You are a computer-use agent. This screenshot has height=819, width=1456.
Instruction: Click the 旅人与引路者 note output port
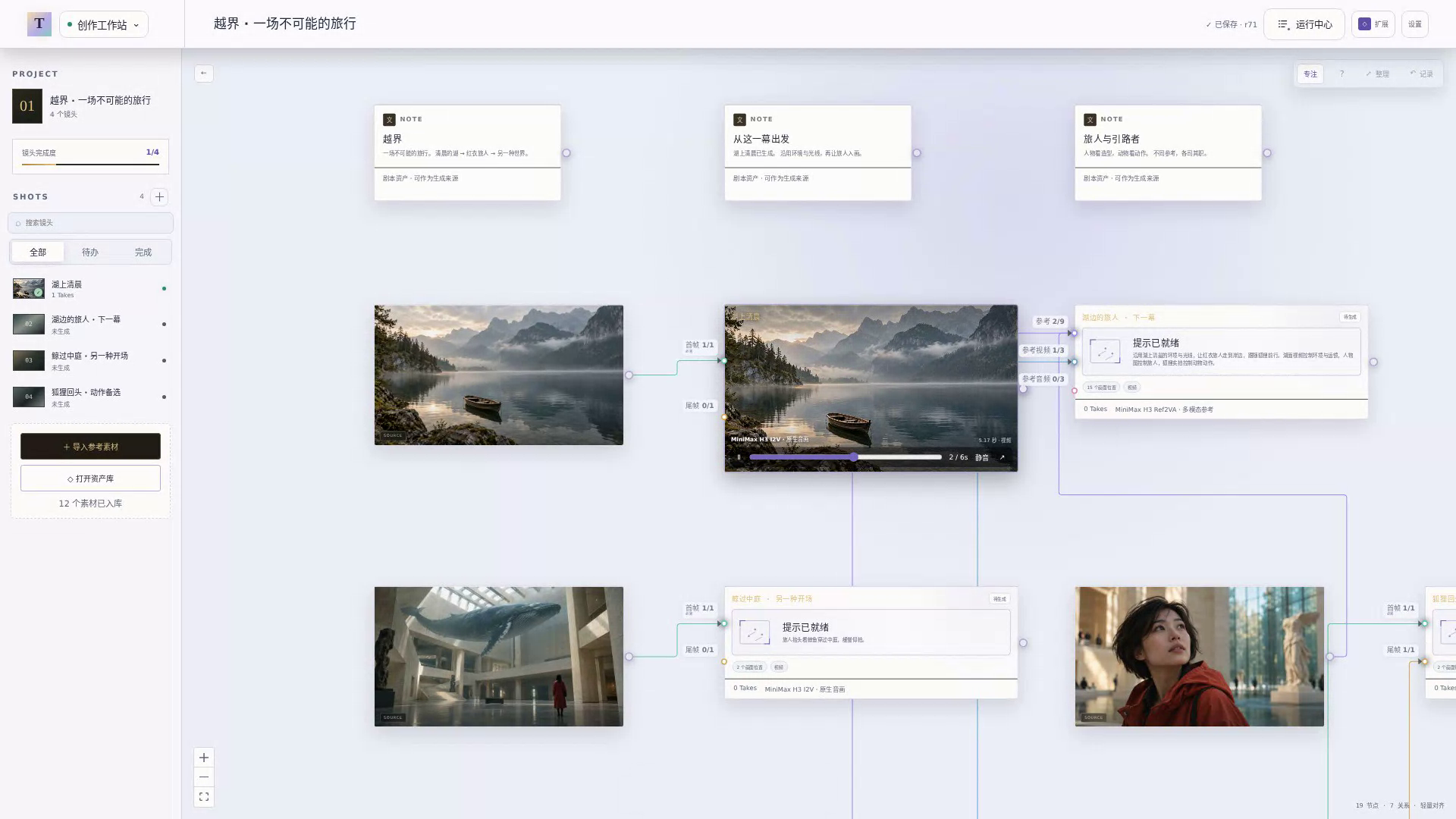pos(1267,153)
